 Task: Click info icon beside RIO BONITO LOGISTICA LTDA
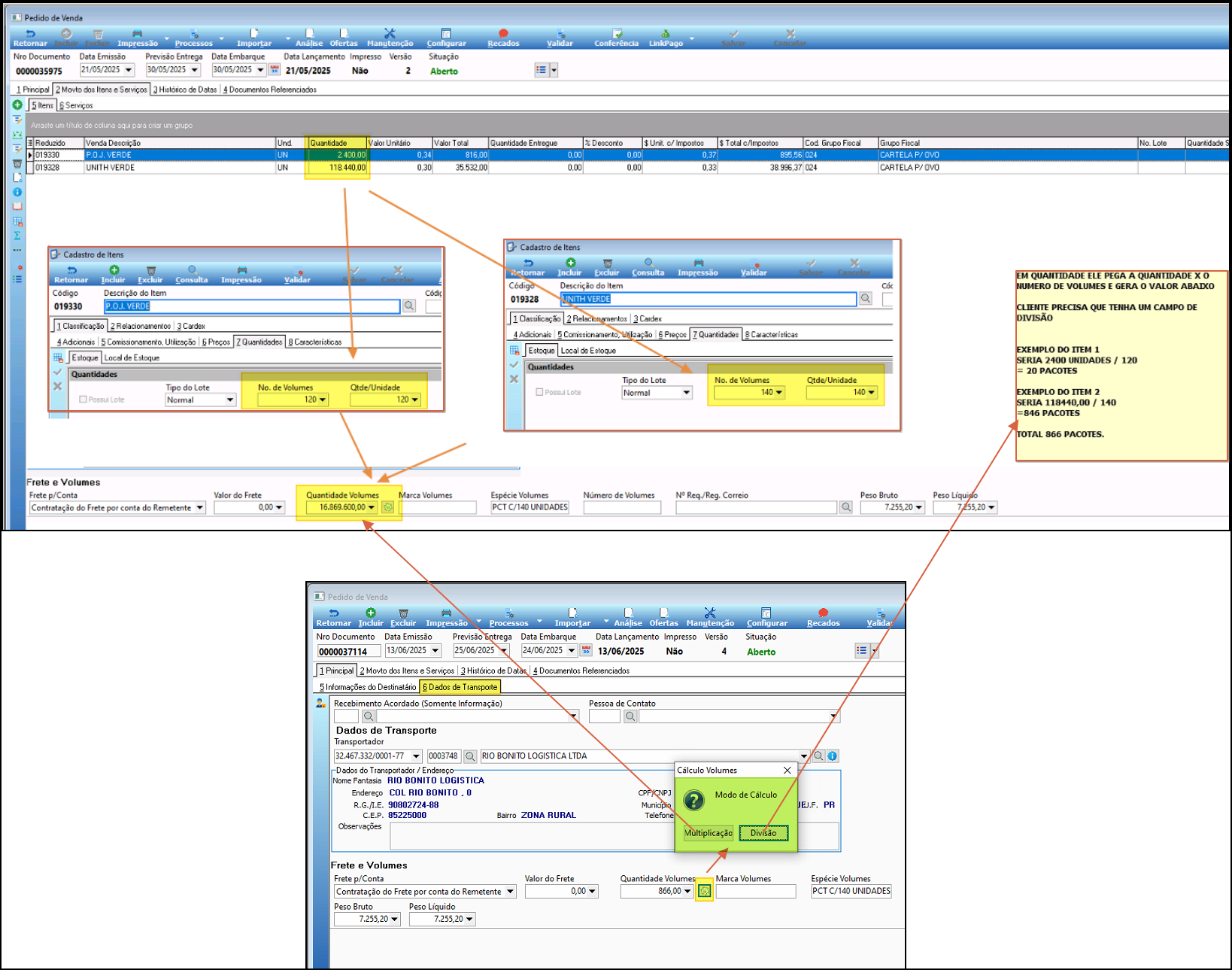[x=833, y=756]
